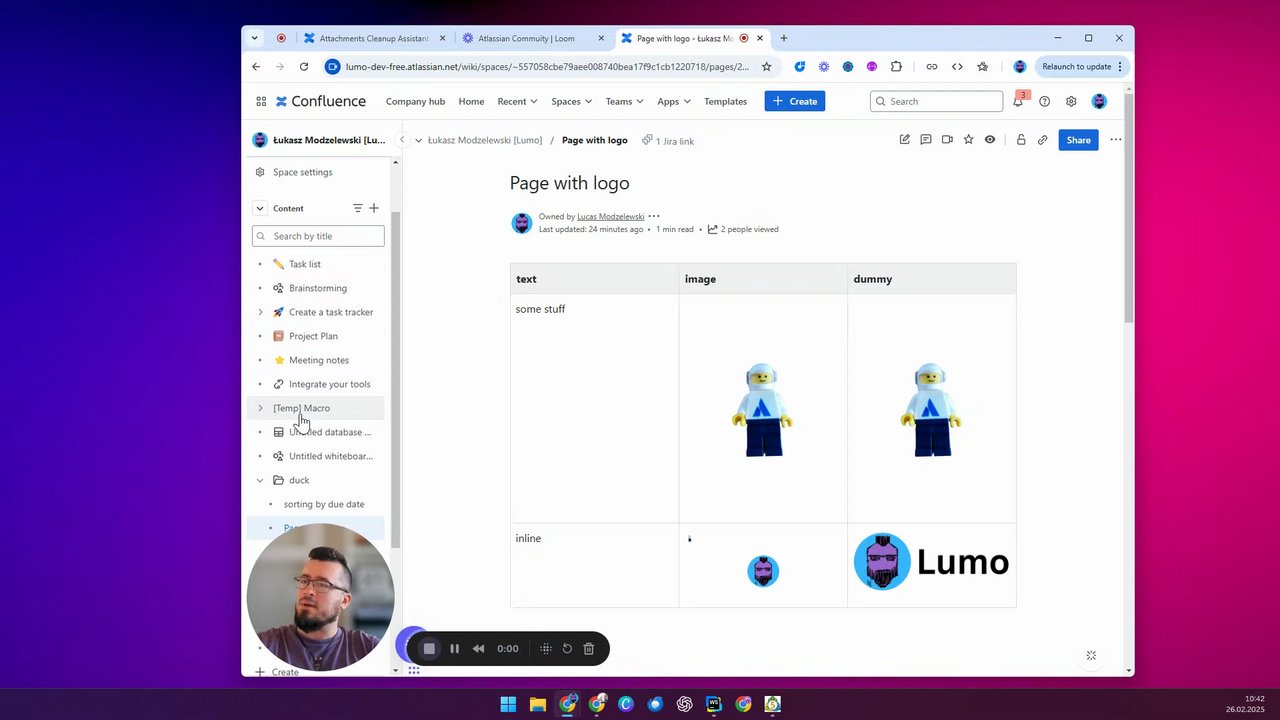Star this page as favorite
The width and height of the screenshot is (1280, 720).
pos(968,140)
